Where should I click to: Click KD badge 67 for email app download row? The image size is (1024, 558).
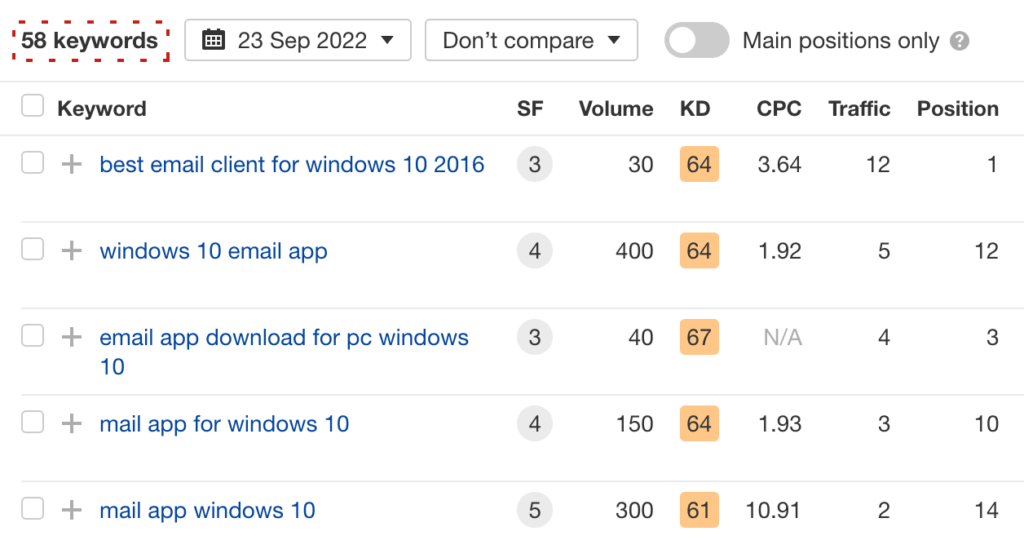(699, 338)
